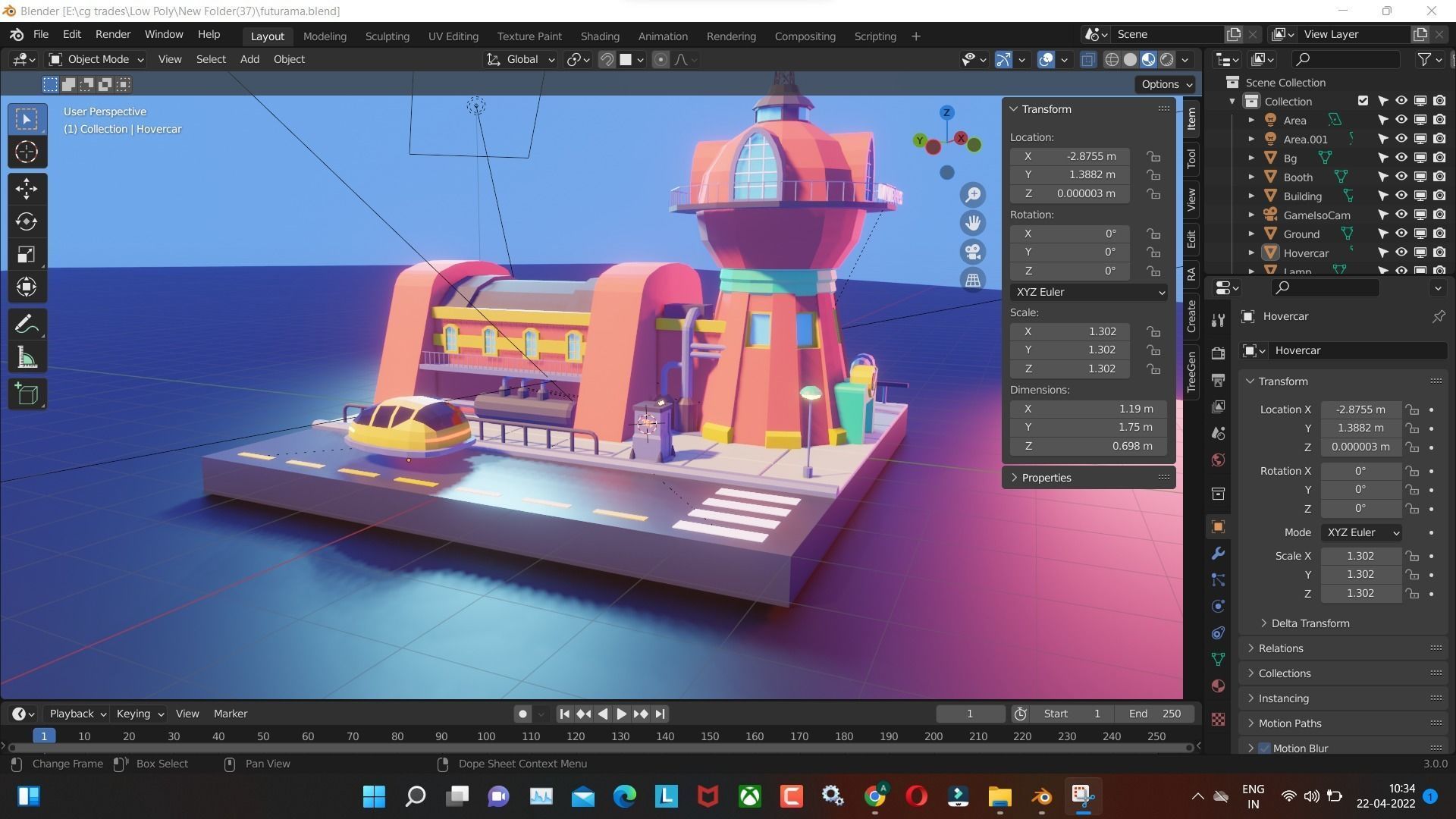Open the TreeGen sidebar tab

pyautogui.click(x=1191, y=372)
